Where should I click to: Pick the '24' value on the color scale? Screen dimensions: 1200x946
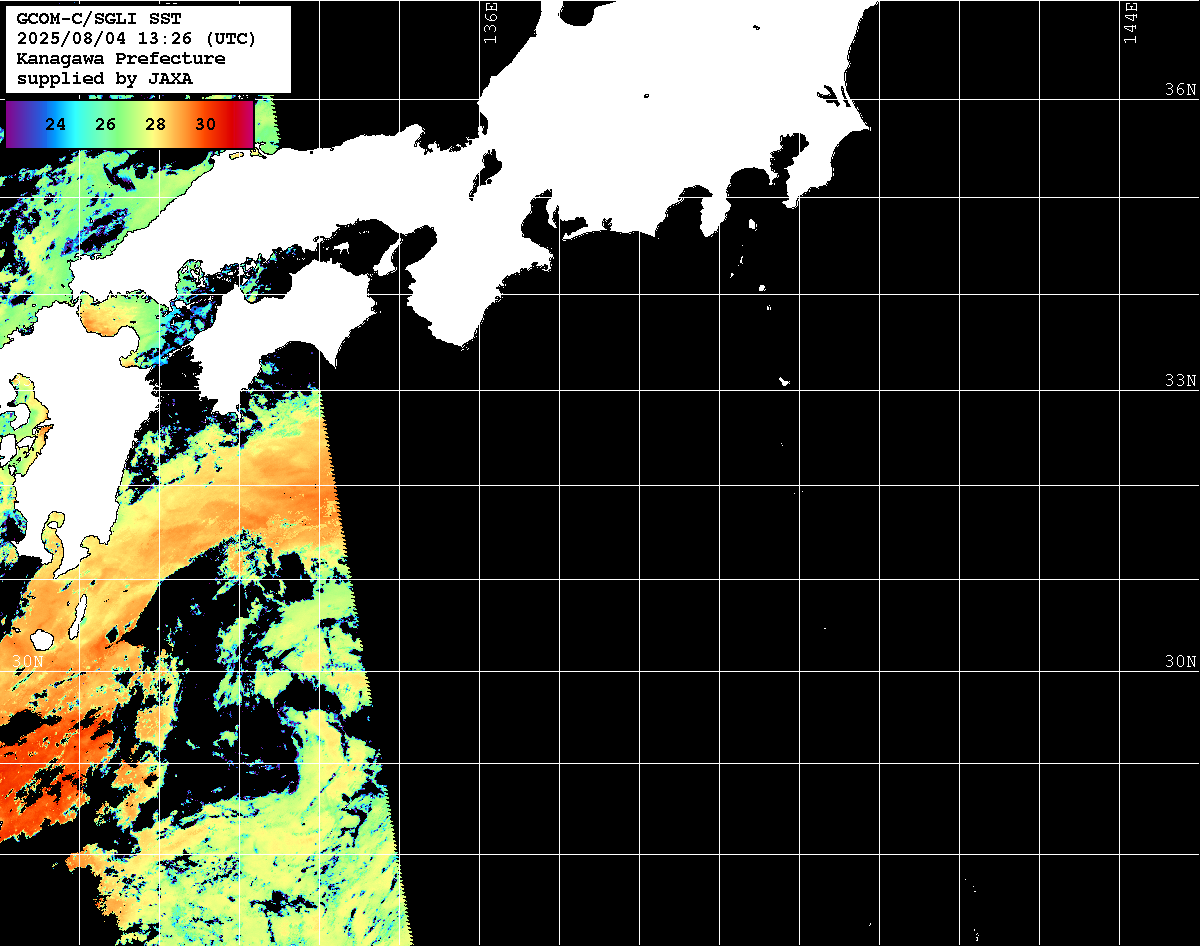(56, 125)
